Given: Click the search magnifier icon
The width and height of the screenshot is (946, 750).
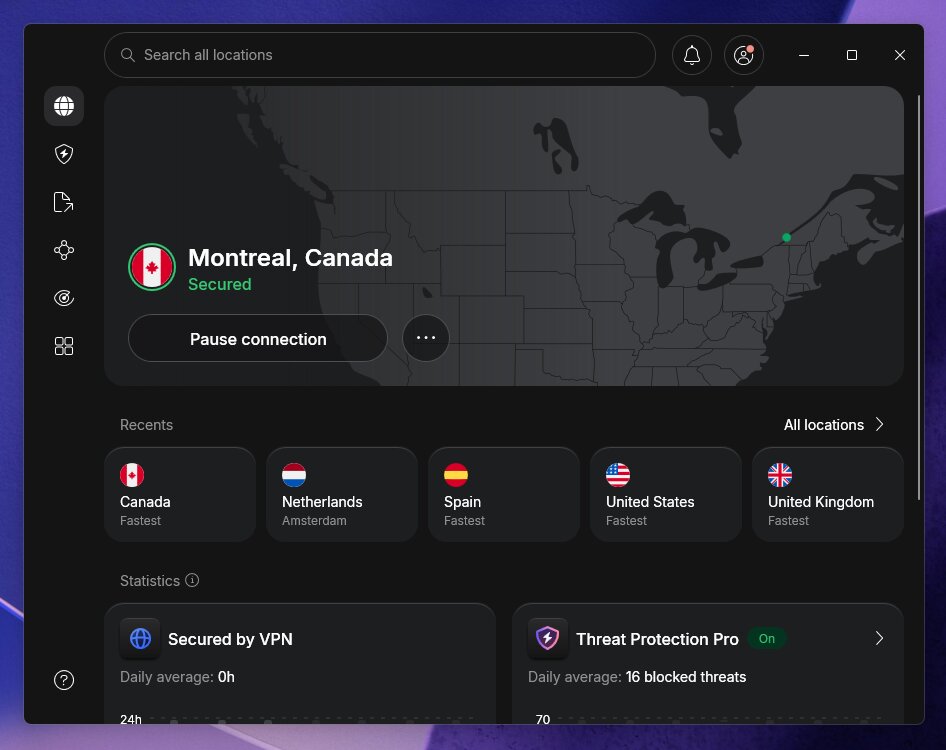Looking at the screenshot, I should (127, 55).
